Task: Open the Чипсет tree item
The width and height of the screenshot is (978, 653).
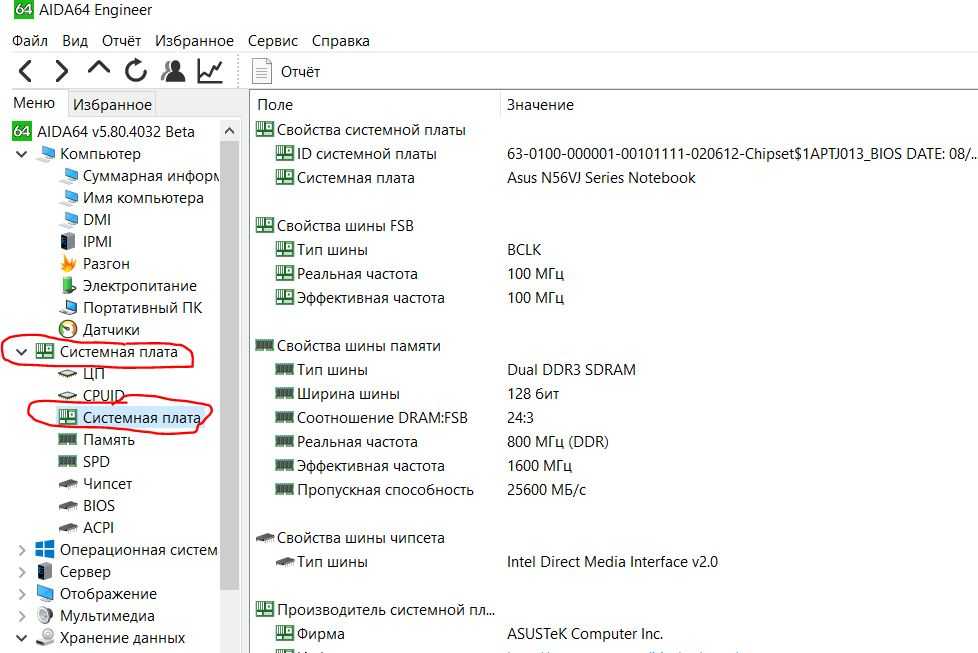Action: point(95,483)
